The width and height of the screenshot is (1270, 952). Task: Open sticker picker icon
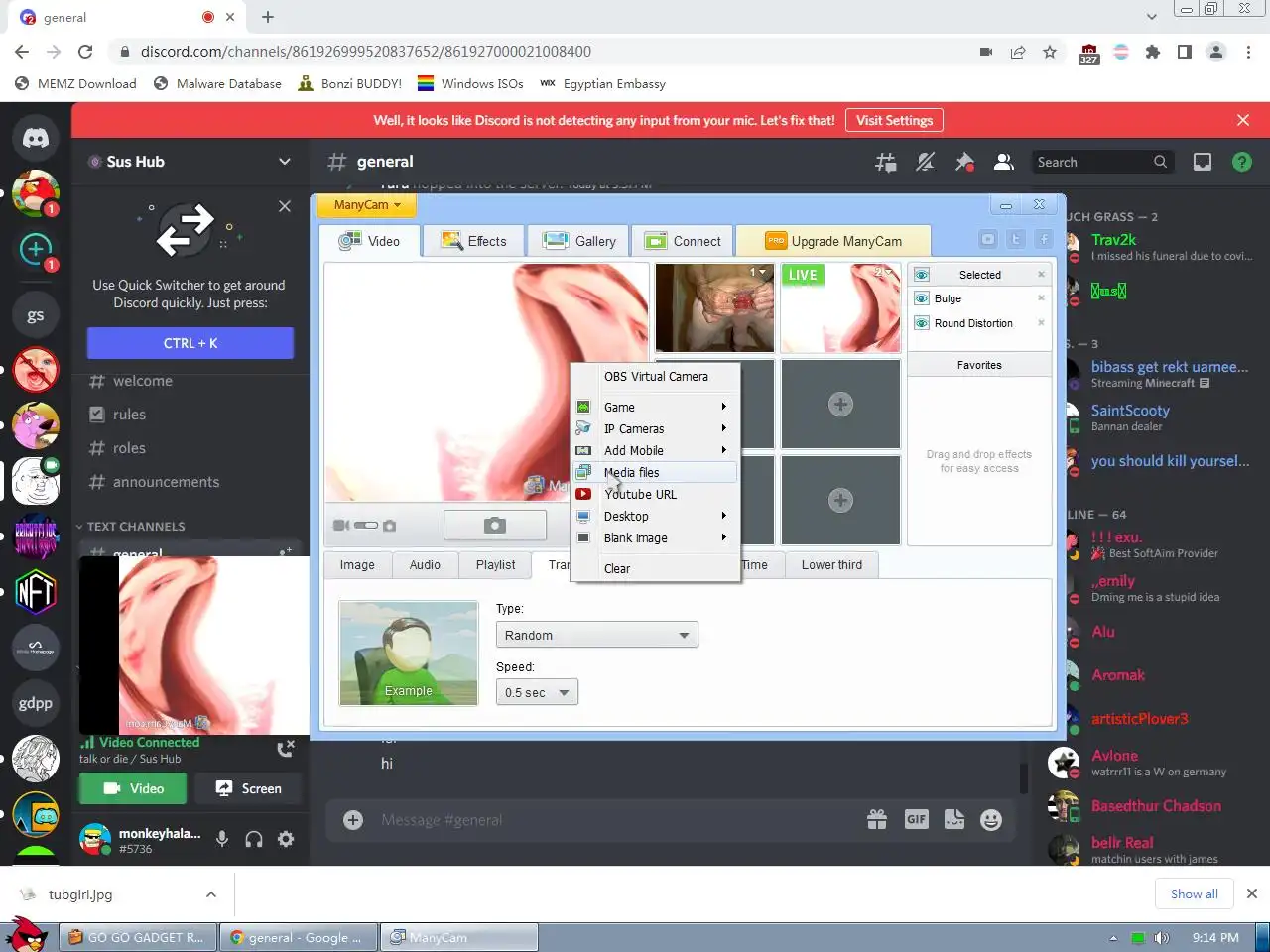(954, 819)
